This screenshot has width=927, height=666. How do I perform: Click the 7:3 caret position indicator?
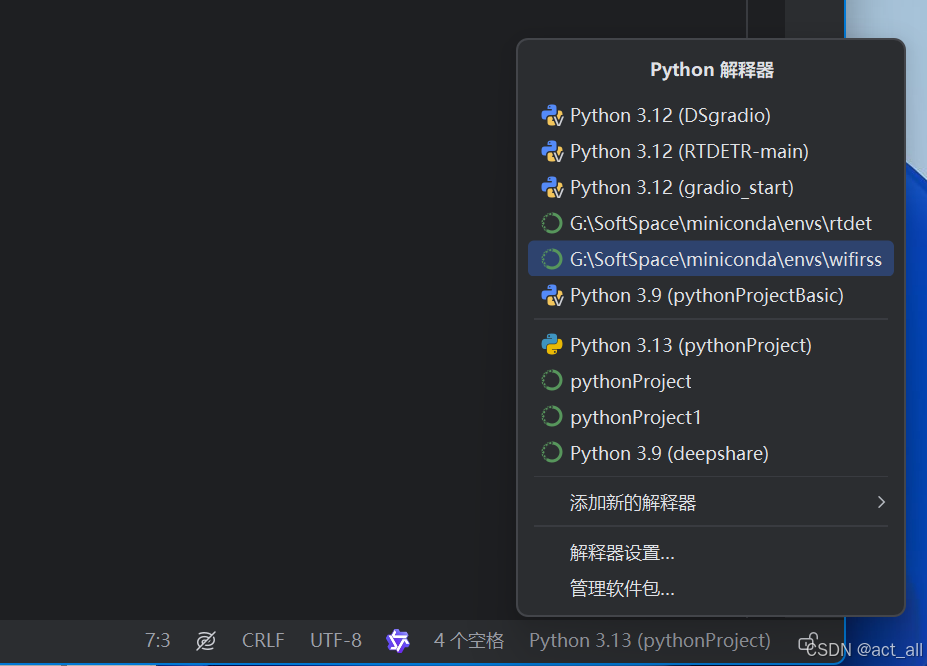click(157, 640)
